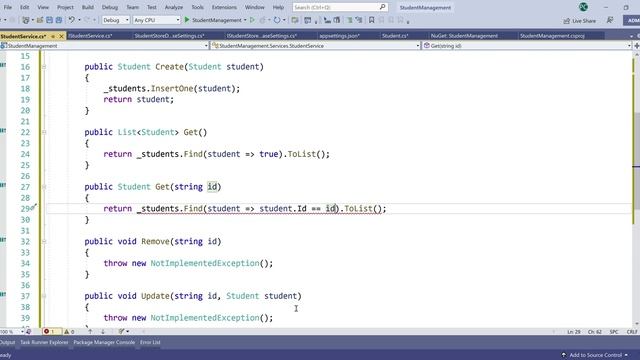Click the bookmark icon in toolbar

[371, 20]
